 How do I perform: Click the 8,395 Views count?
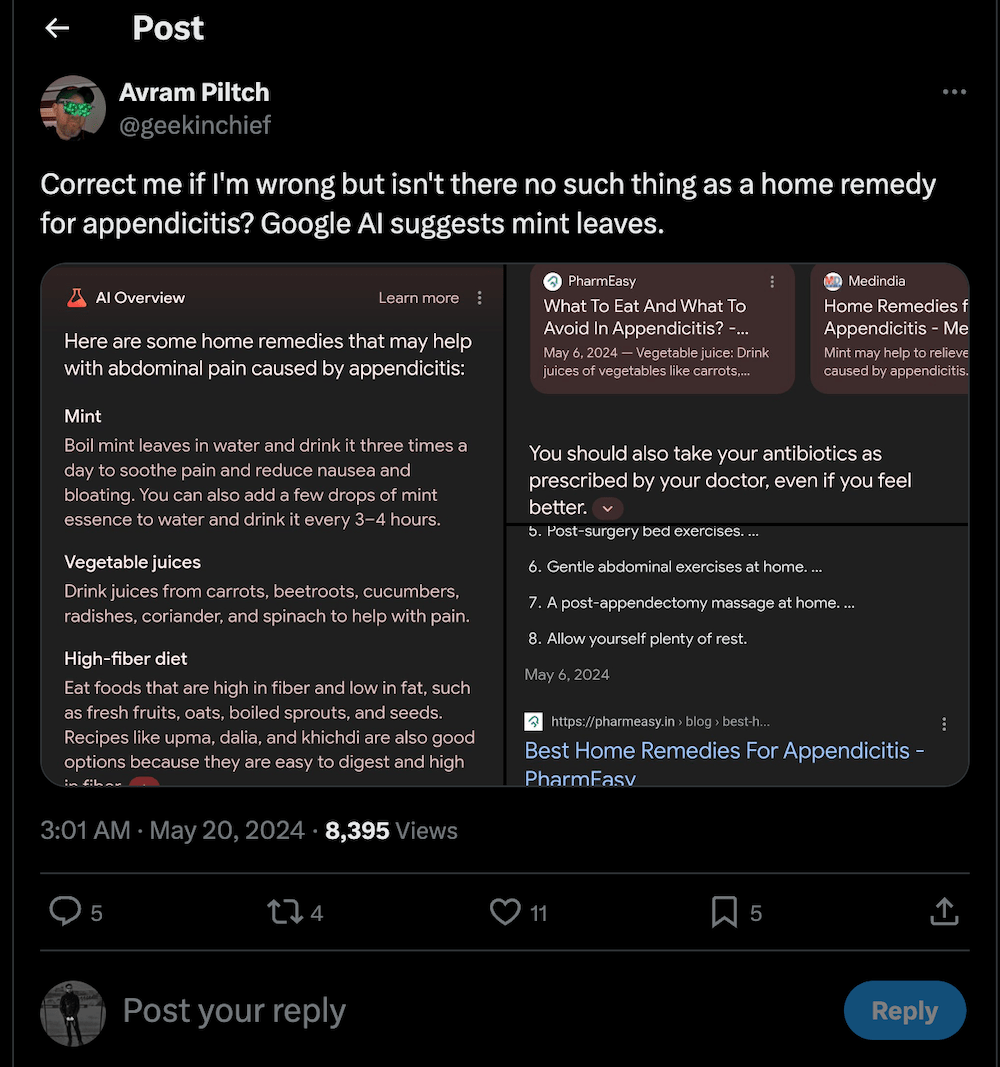391,831
